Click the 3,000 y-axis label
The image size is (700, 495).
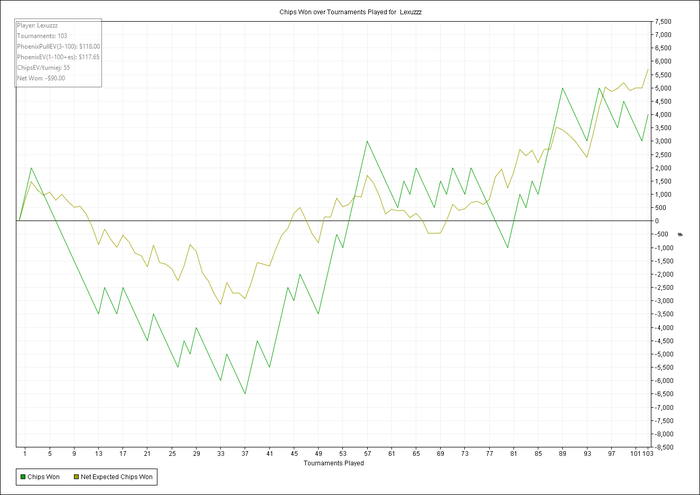[x=663, y=141]
